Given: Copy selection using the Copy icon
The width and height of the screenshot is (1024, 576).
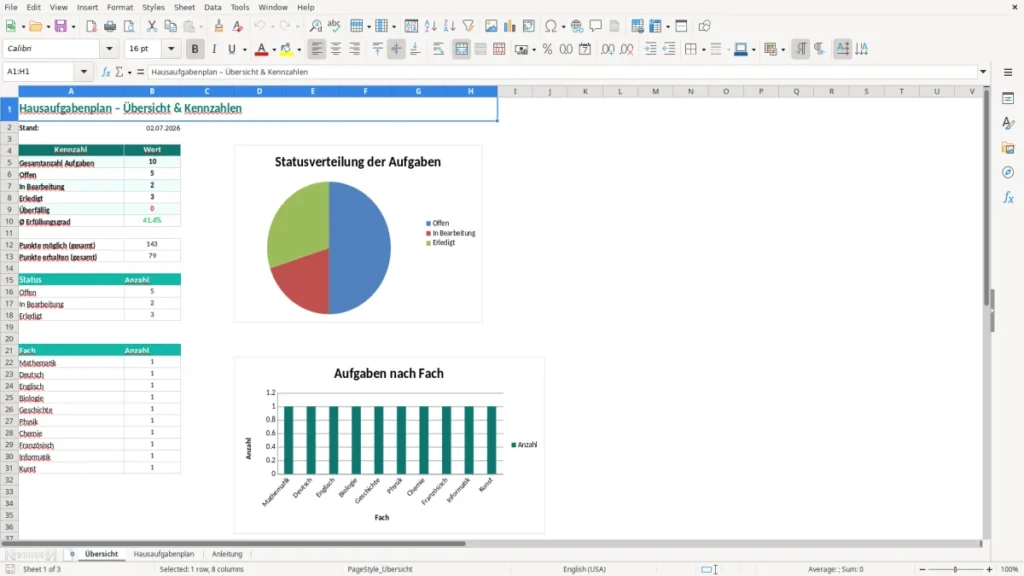Looking at the screenshot, I should pyautogui.click(x=170, y=26).
